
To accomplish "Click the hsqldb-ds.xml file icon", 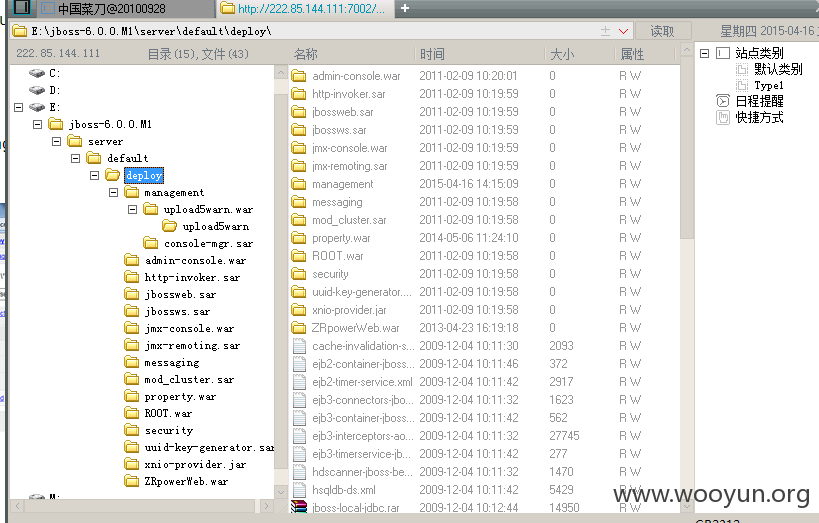I will (x=299, y=490).
